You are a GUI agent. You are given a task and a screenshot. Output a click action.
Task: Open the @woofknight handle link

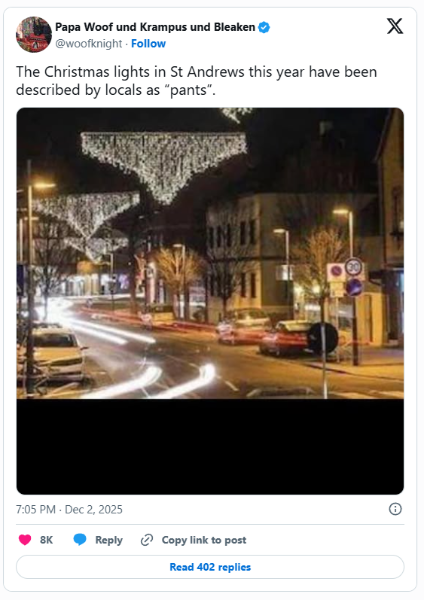click(x=88, y=44)
